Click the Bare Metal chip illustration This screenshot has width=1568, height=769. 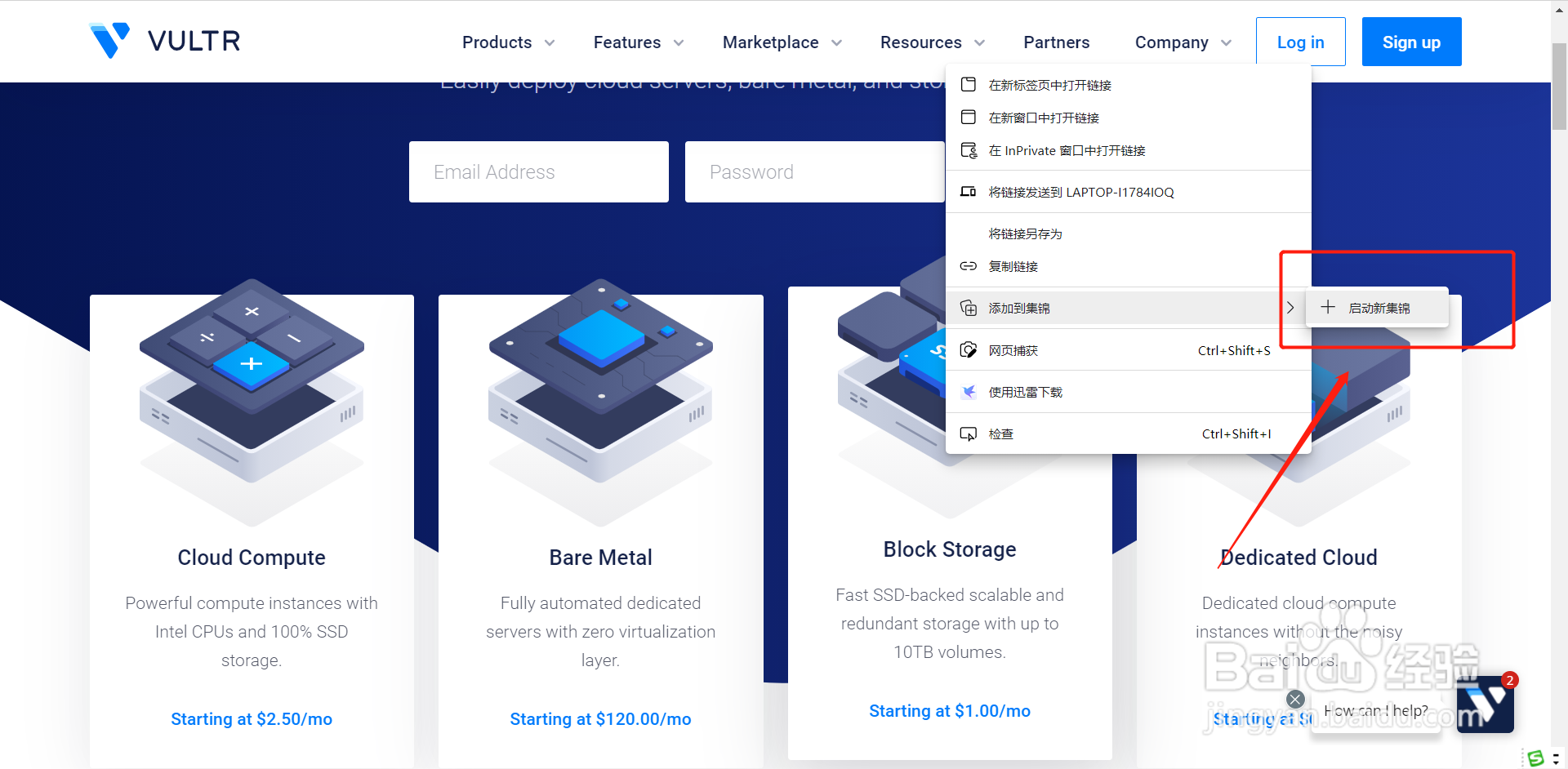tap(600, 402)
